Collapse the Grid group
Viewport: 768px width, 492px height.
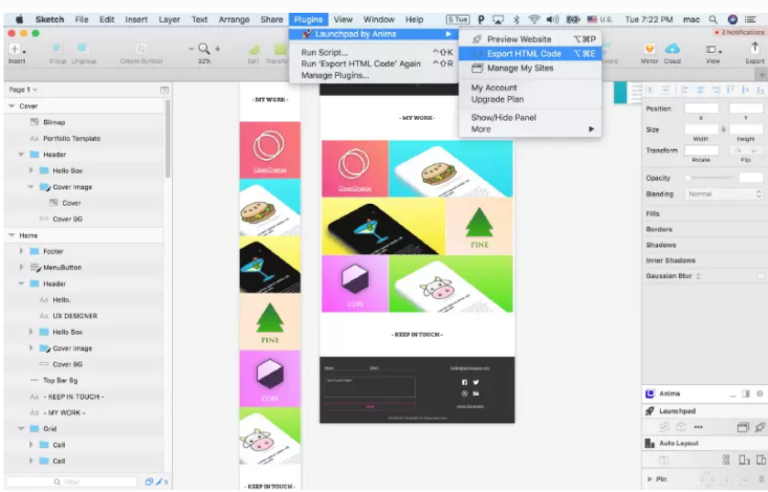pyautogui.click(x=21, y=429)
